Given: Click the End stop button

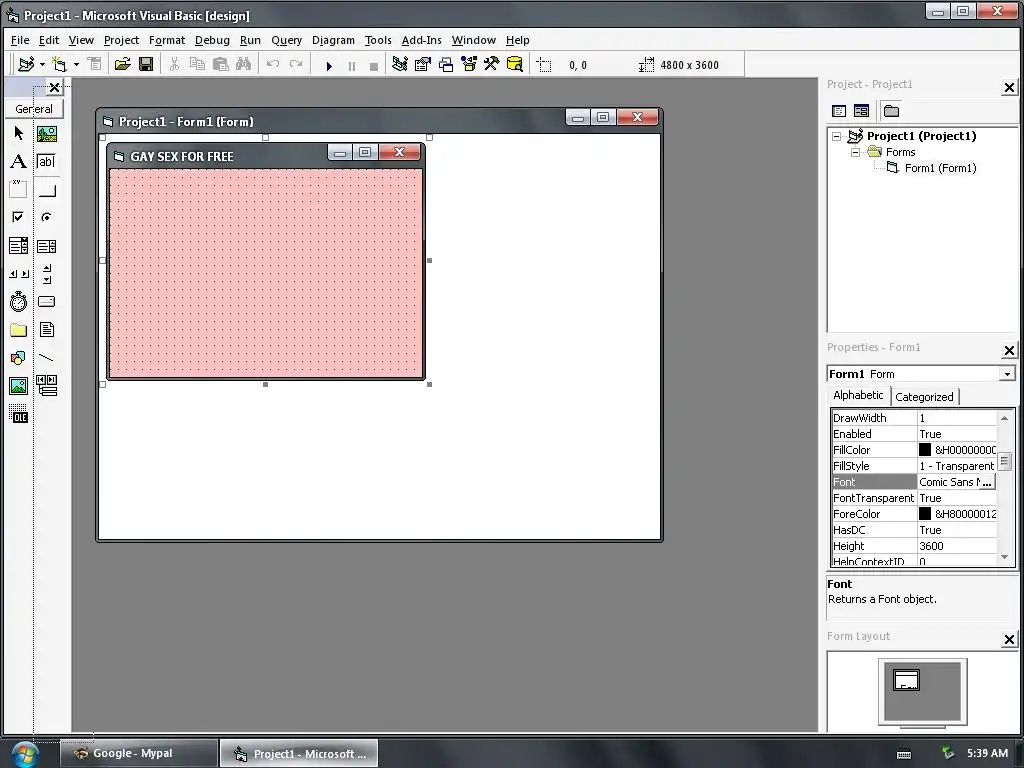Looking at the screenshot, I should point(374,66).
